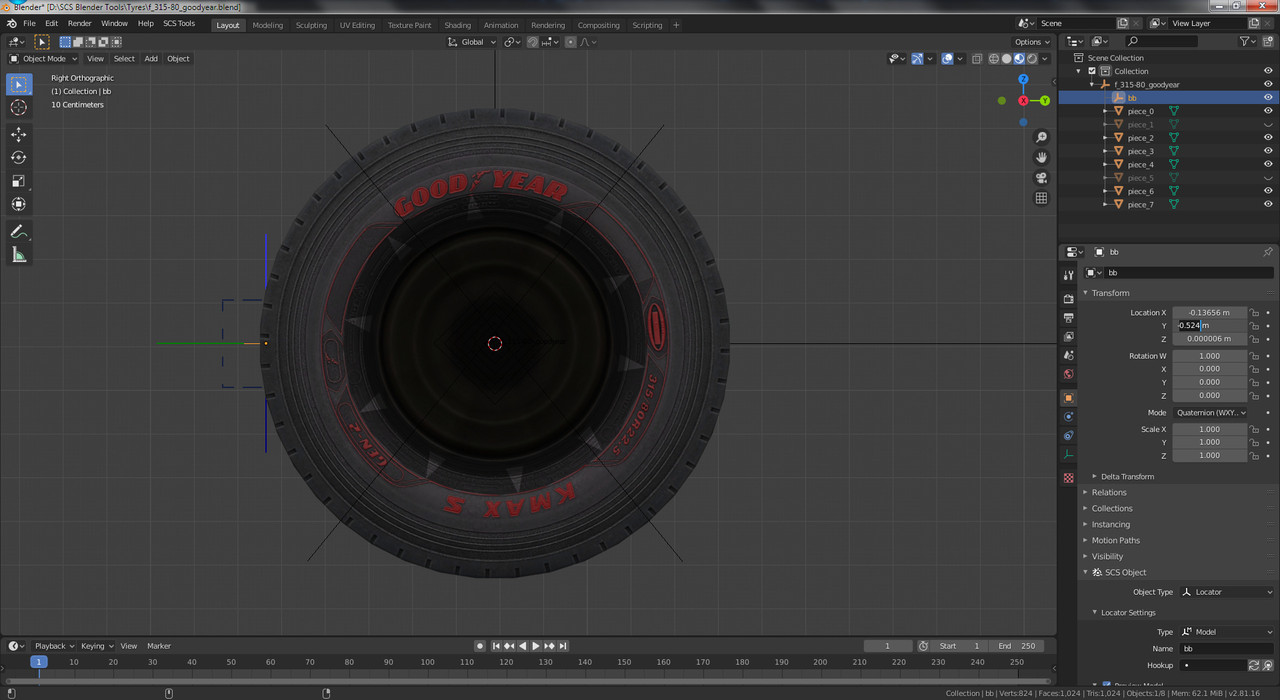Jump to the timeline end frame
This screenshot has height=700, width=1280.
563,646
